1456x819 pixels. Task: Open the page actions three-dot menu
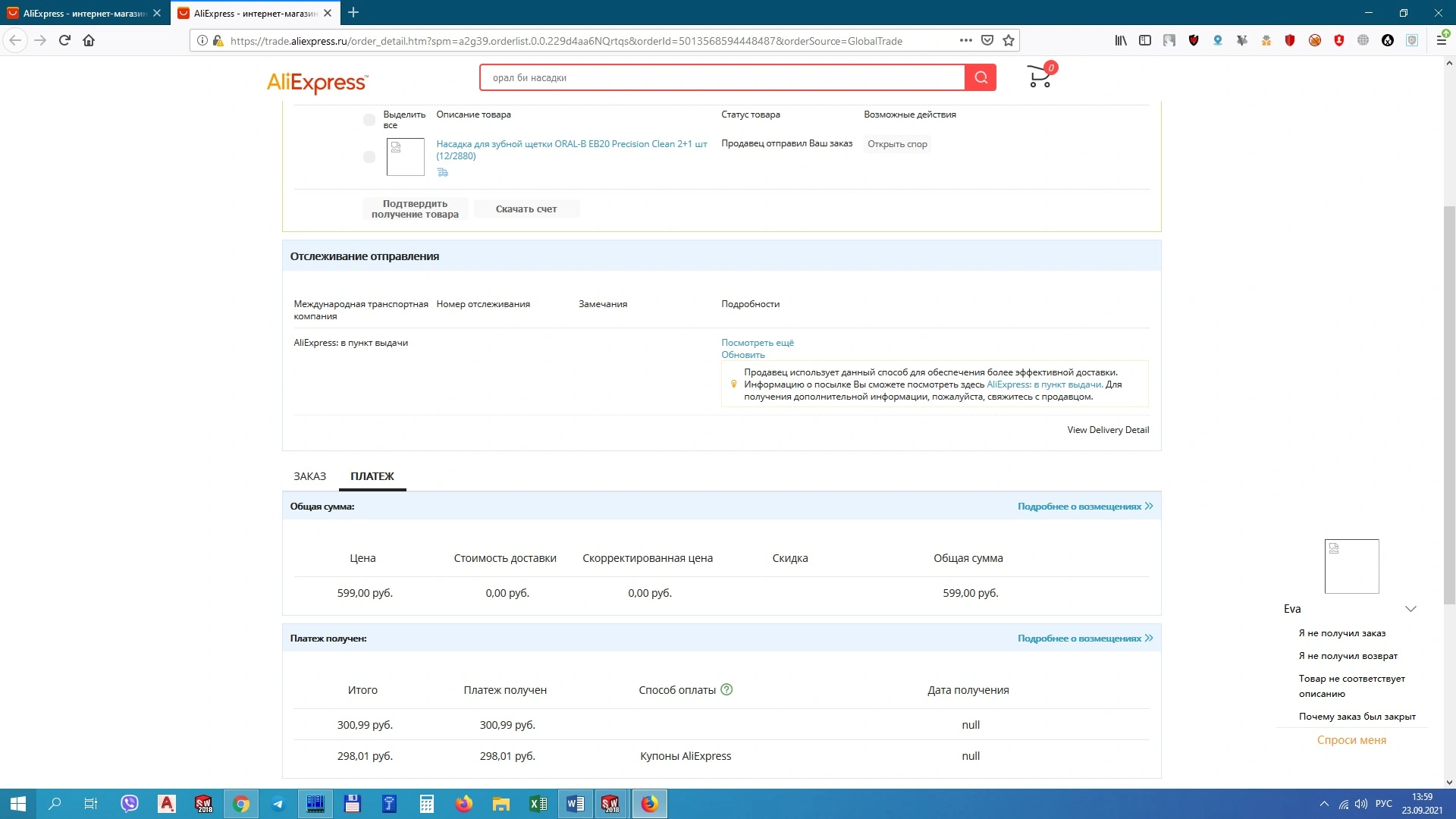pos(965,41)
